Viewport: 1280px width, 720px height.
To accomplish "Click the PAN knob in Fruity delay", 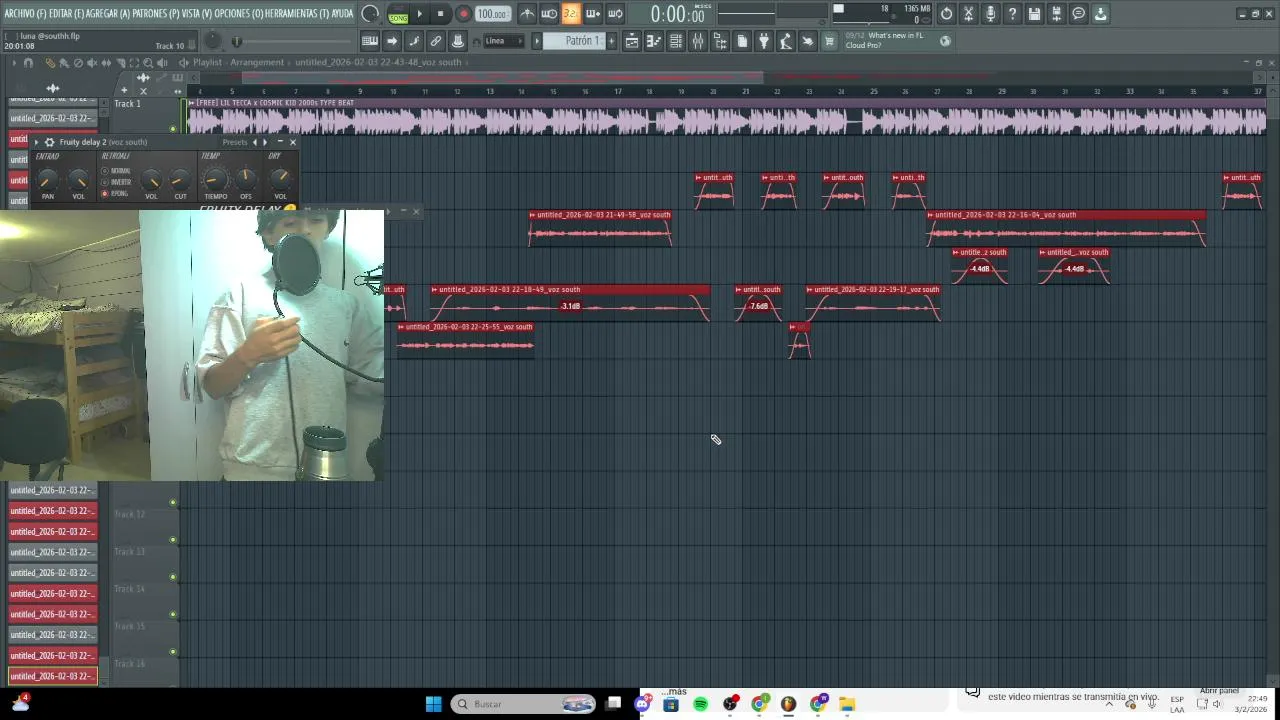I will pos(47,180).
